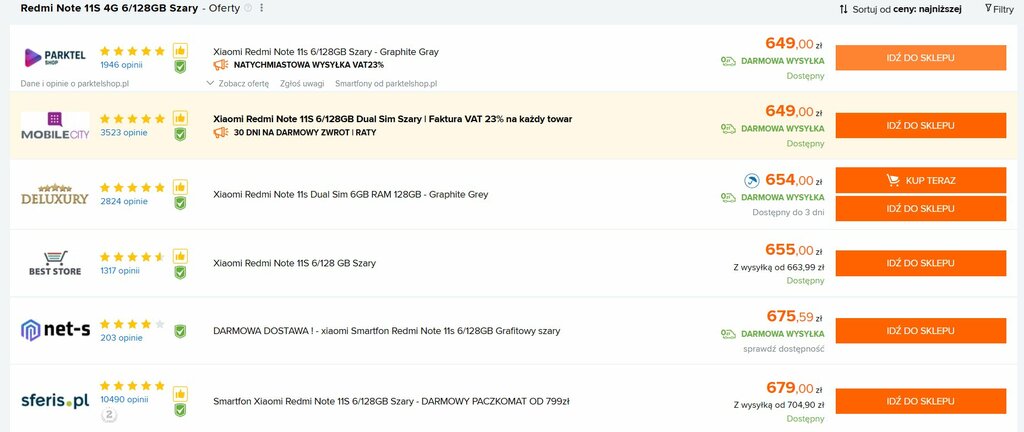The width and height of the screenshot is (1024, 432).
Task: Click Parktel five-star rating
Action: click(133, 51)
